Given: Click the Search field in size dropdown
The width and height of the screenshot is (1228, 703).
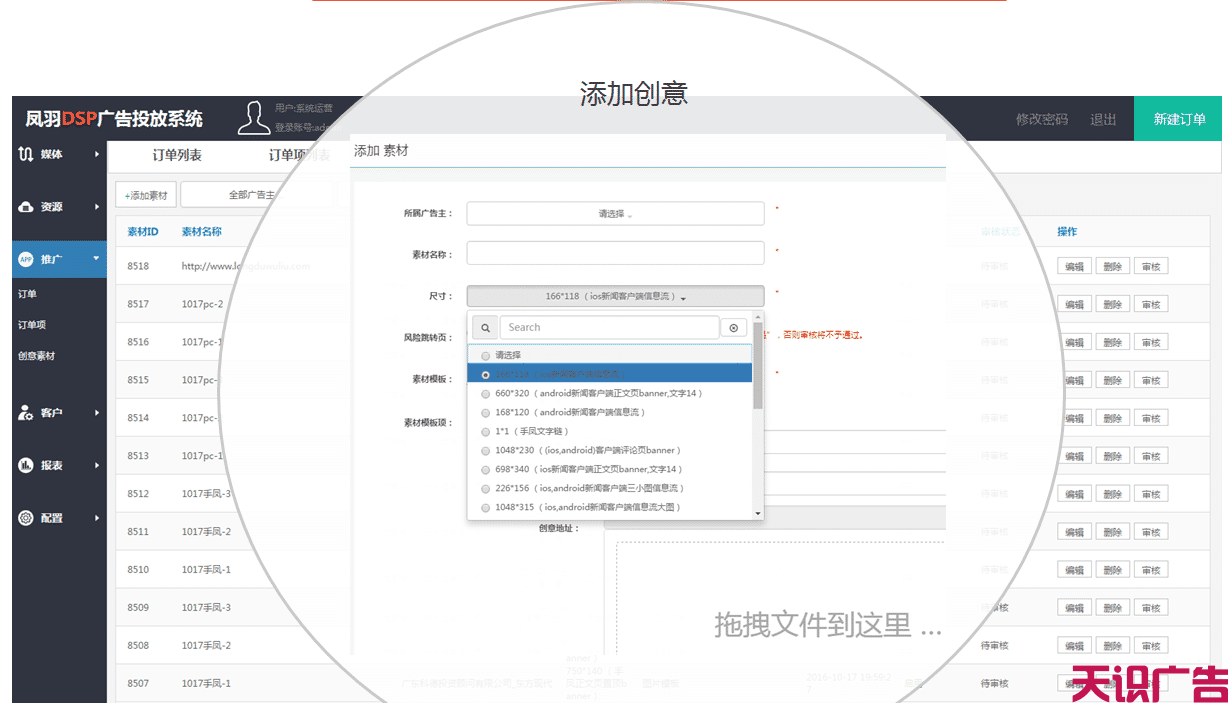Looking at the screenshot, I should click(610, 327).
